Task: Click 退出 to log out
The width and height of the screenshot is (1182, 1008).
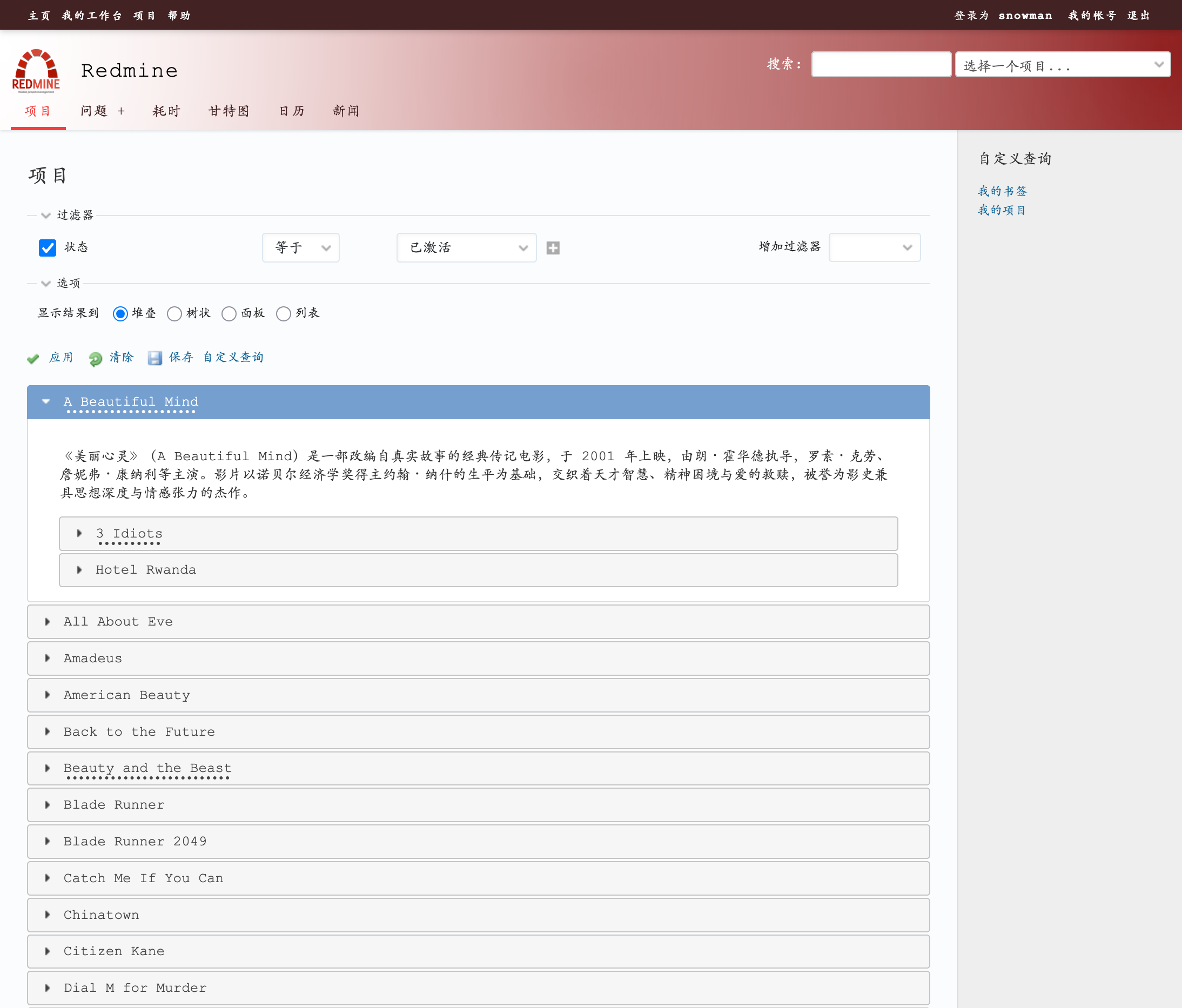Action: point(1139,16)
